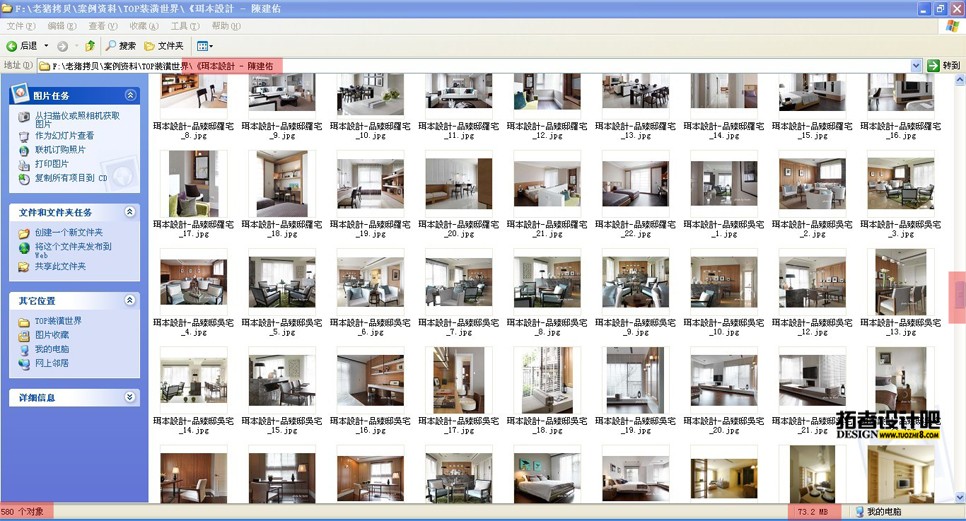Screen dimensions: 966x521
Task: Click the scrollbar down arrow
Action: (x=960, y=497)
